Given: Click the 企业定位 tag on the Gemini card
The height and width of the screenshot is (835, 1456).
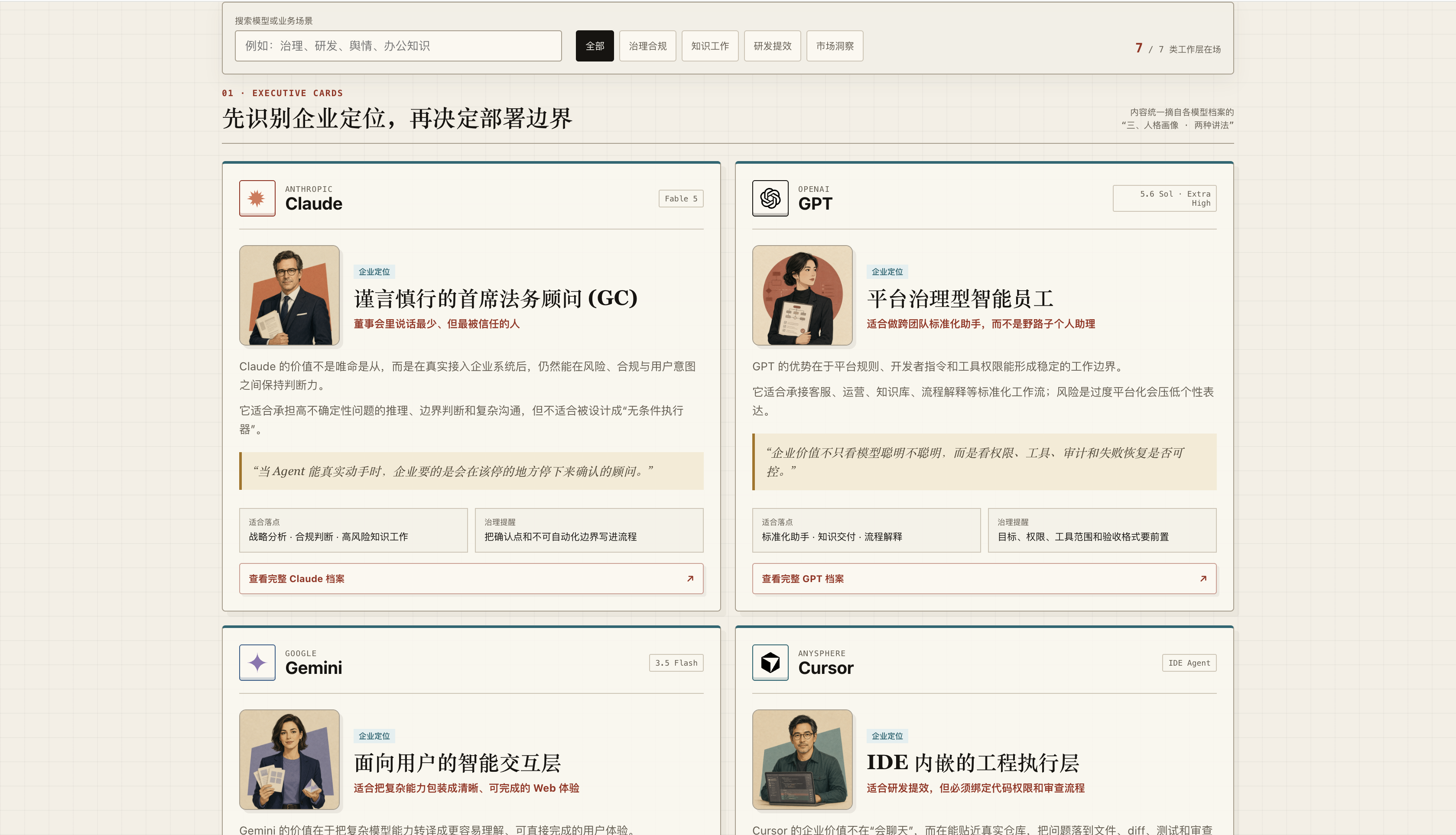Looking at the screenshot, I should point(374,736).
